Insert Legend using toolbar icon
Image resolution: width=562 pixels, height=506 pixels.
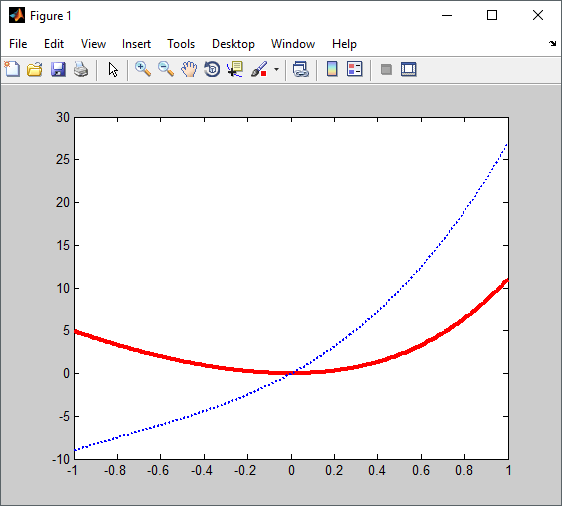point(355,69)
